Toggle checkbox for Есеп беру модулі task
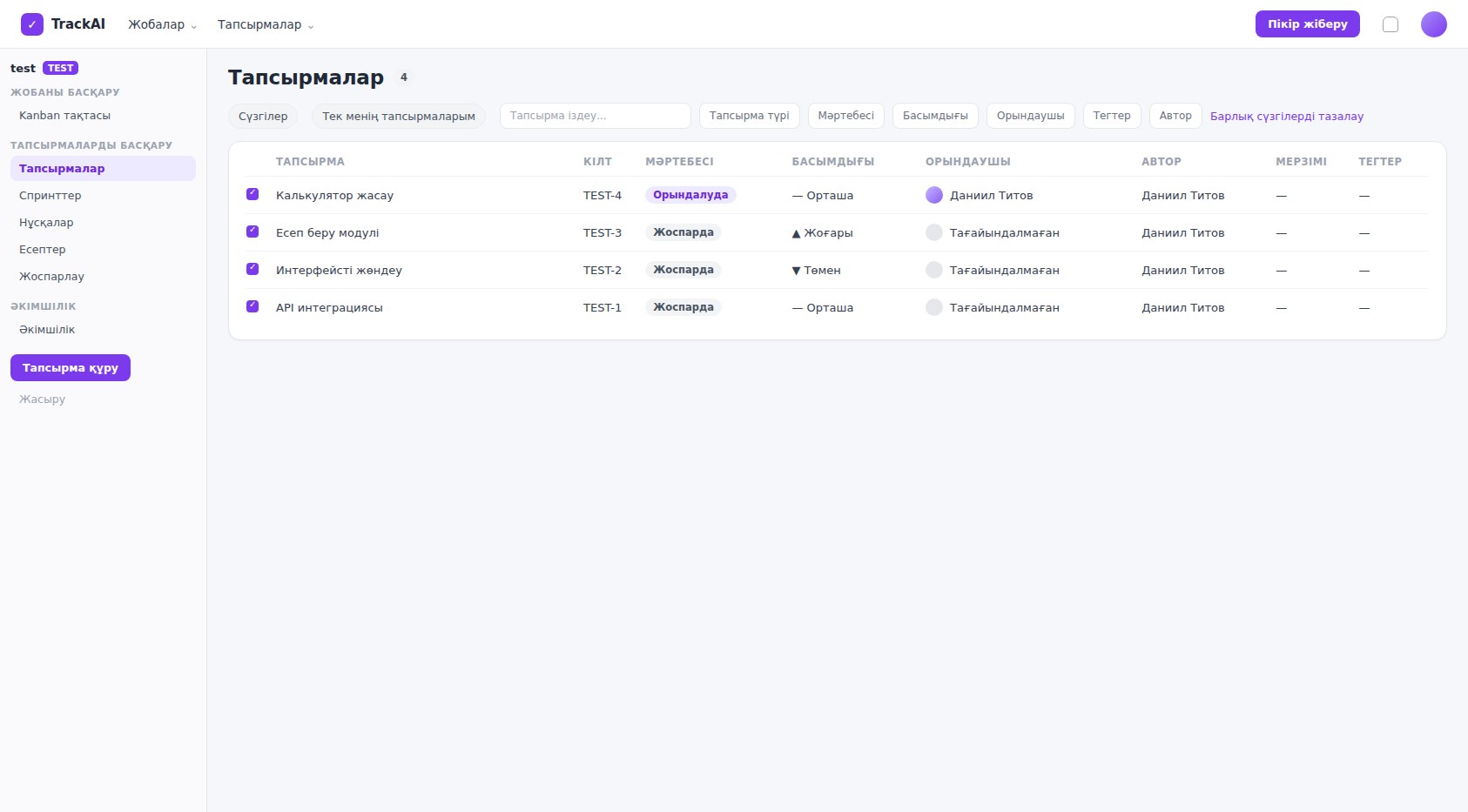 [x=253, y=232]
